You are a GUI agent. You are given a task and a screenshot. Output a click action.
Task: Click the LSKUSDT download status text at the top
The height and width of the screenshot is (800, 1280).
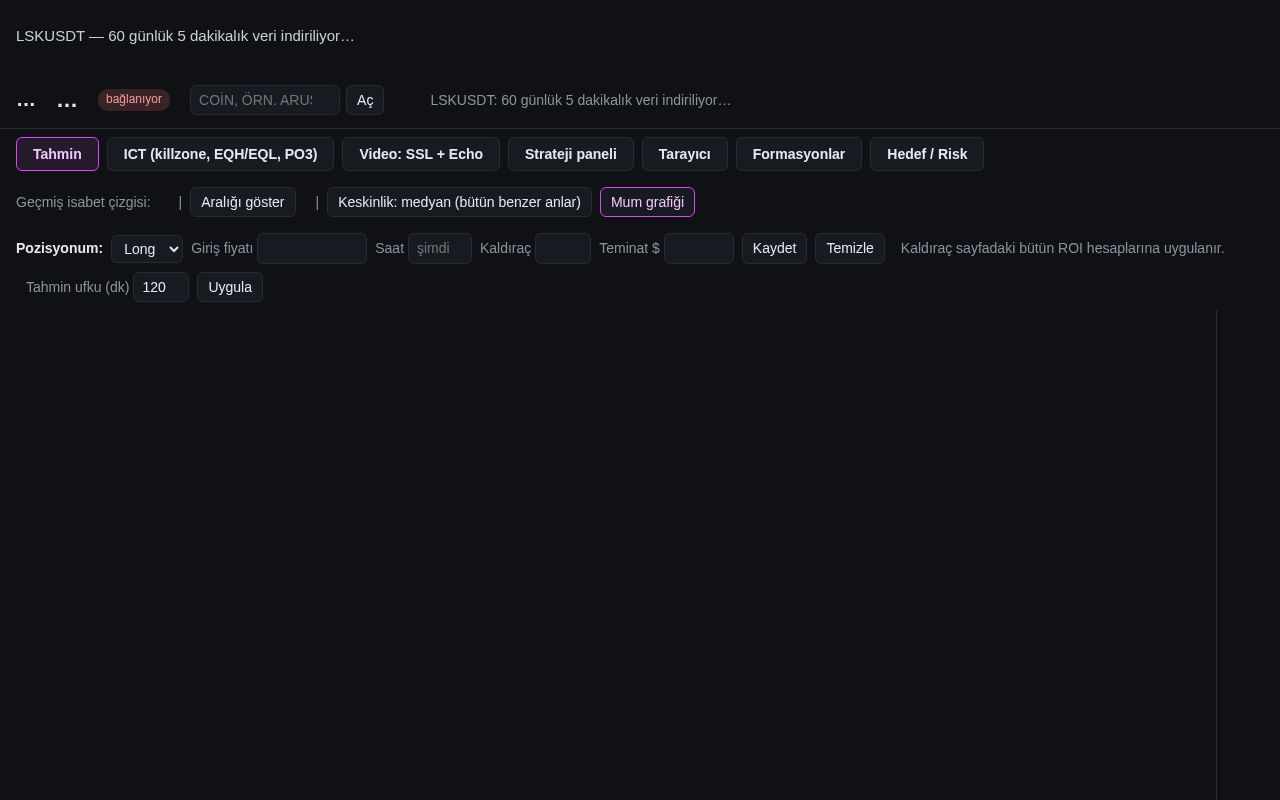(185, 36)
